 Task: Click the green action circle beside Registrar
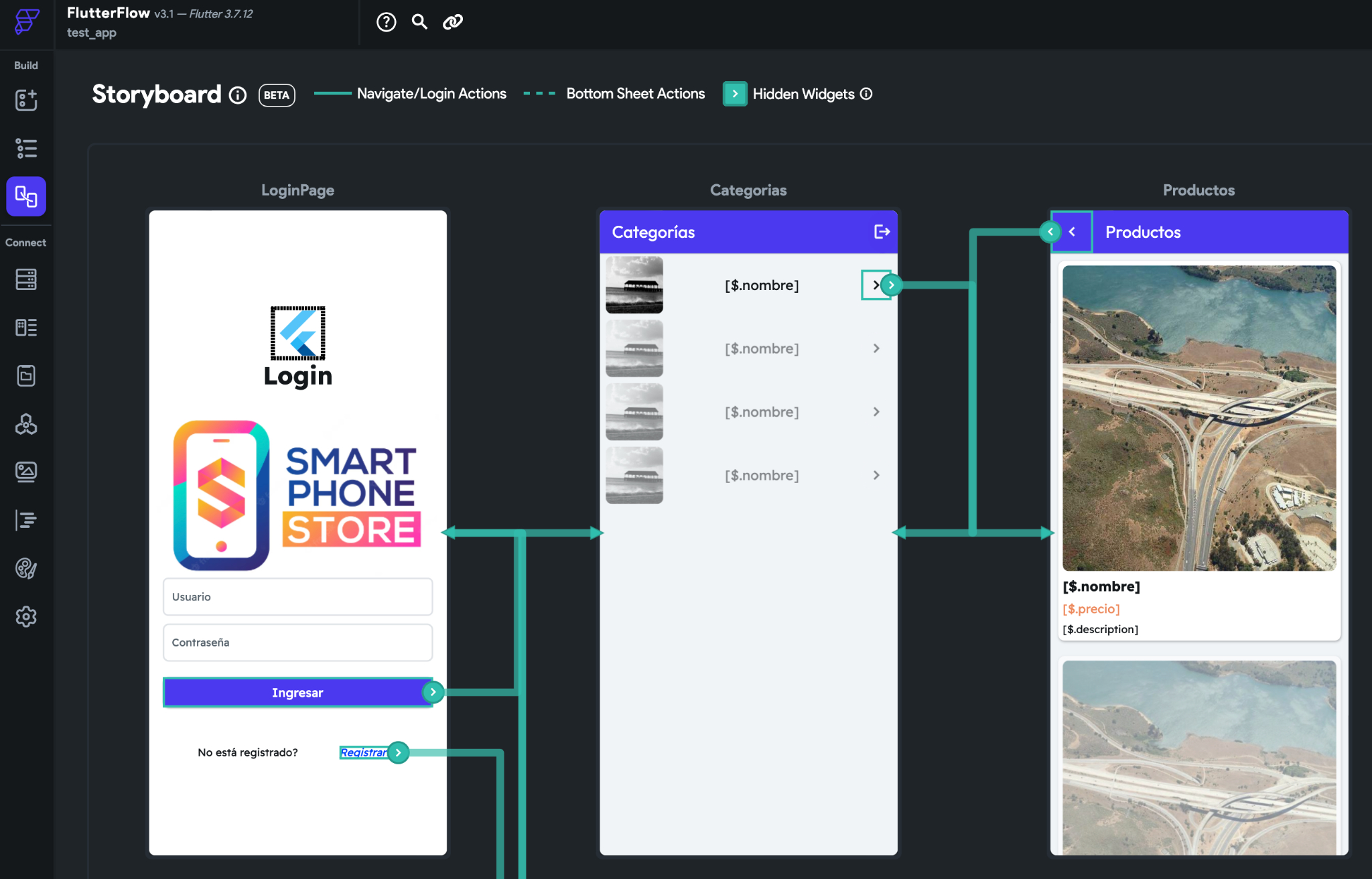[x=398, y=752]
